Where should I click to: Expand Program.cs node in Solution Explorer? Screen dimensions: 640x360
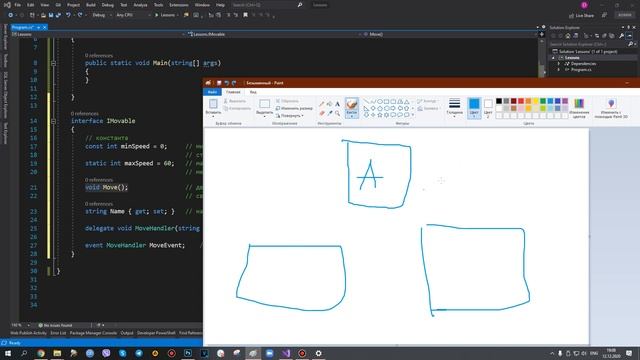tap(559, 70)
